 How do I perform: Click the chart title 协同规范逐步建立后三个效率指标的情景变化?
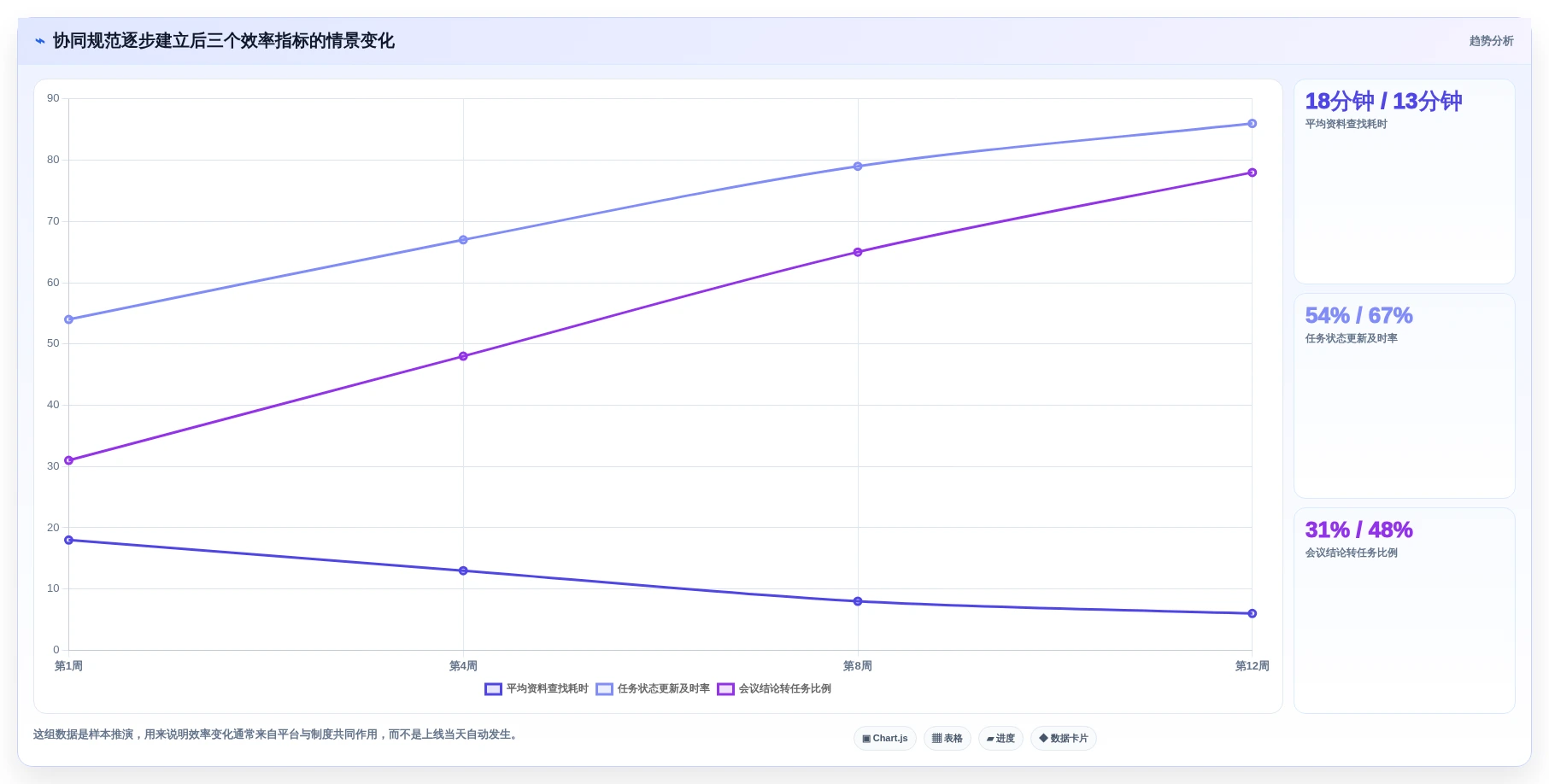tap(224, 41)
